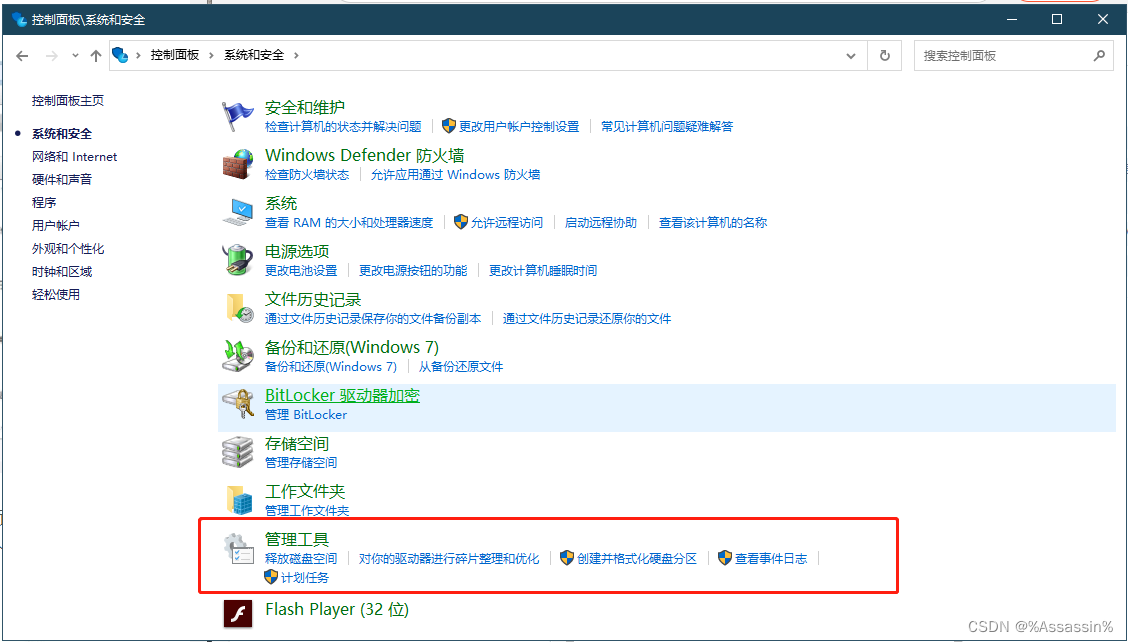Select 系统和安全 in the sidebar
Viewport: 1128px width, 642px height.
click(62, 134)
